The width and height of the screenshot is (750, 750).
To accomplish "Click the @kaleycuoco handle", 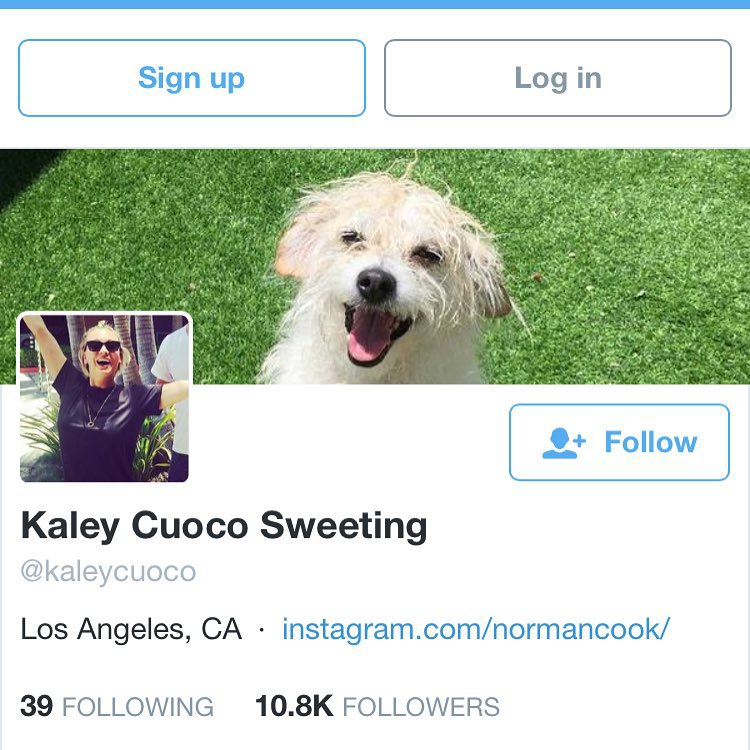I will [x=108, y=572].
